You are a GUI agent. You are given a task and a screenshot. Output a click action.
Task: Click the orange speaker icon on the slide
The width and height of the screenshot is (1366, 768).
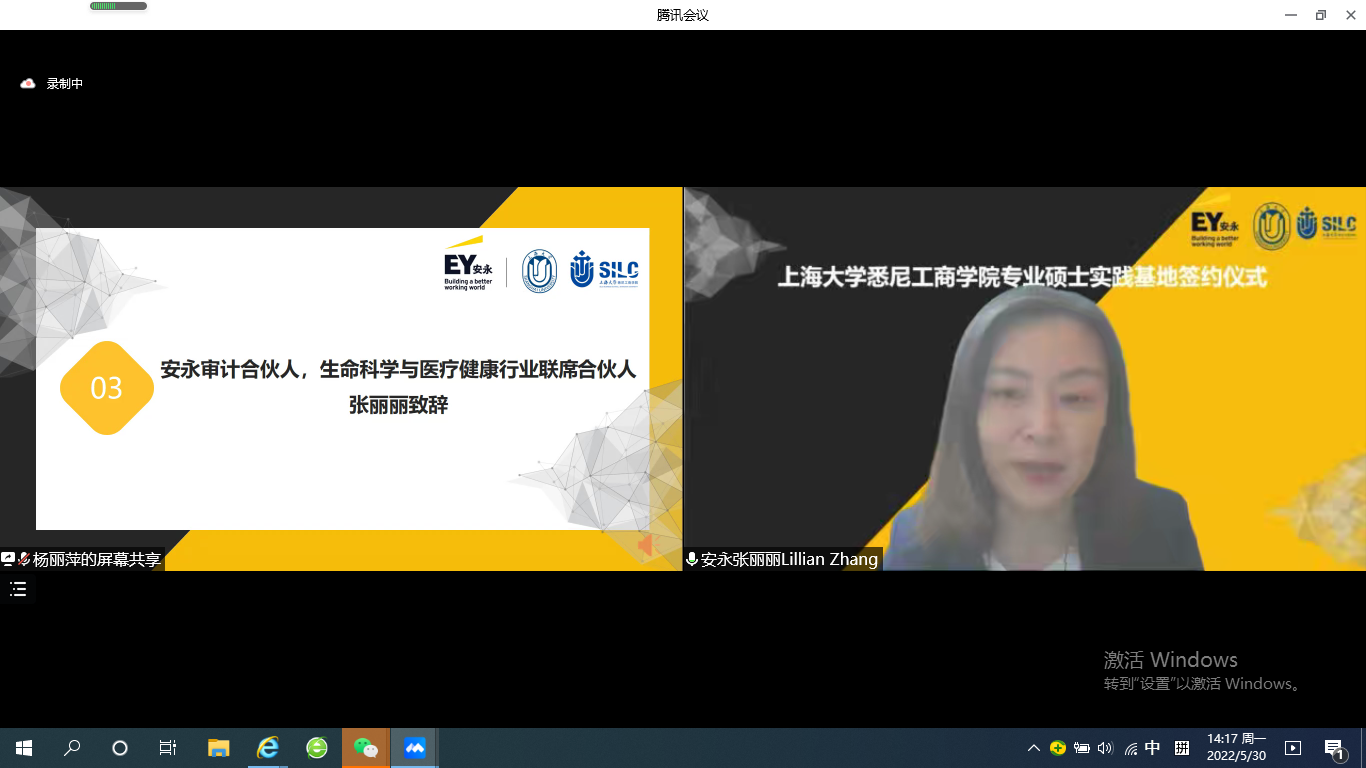point(645,545)
